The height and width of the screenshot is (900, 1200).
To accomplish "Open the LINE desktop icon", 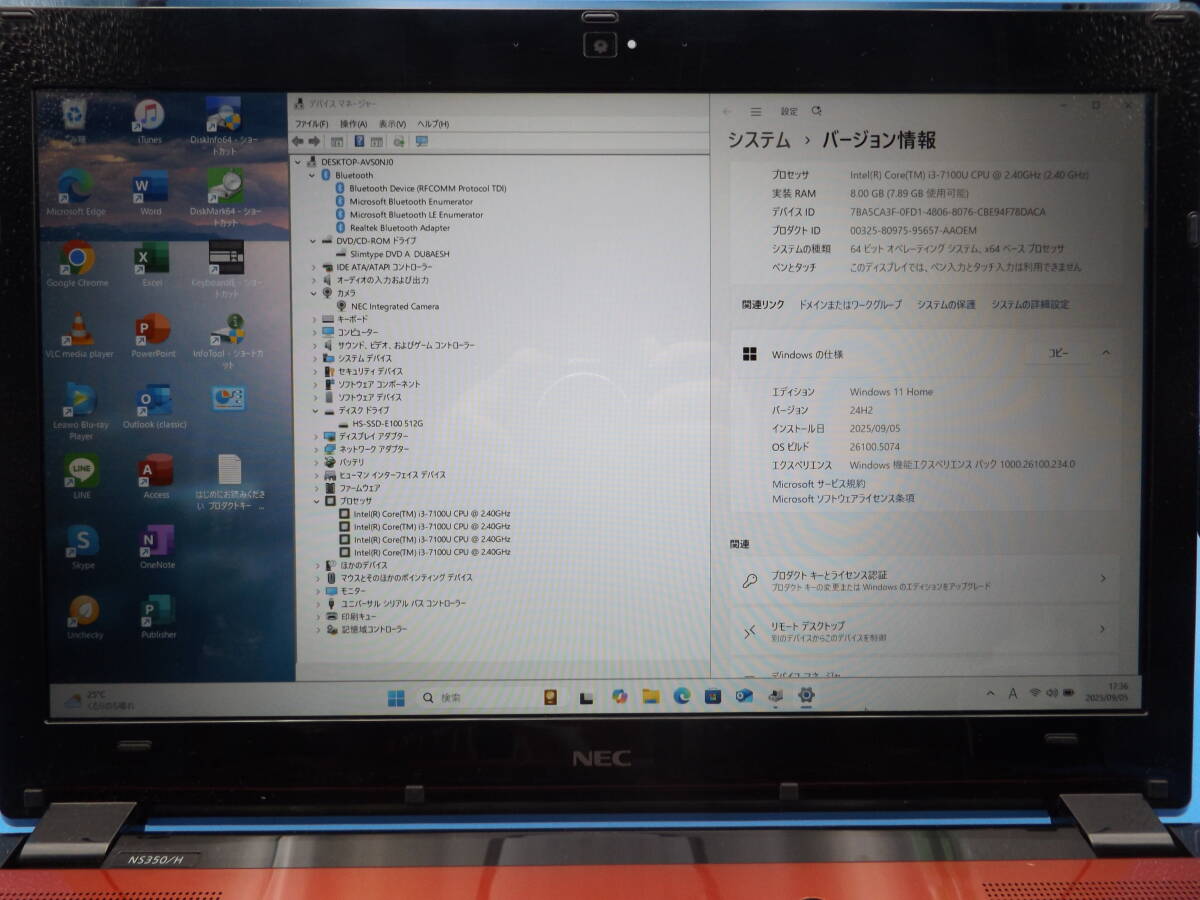I will 82,476.
